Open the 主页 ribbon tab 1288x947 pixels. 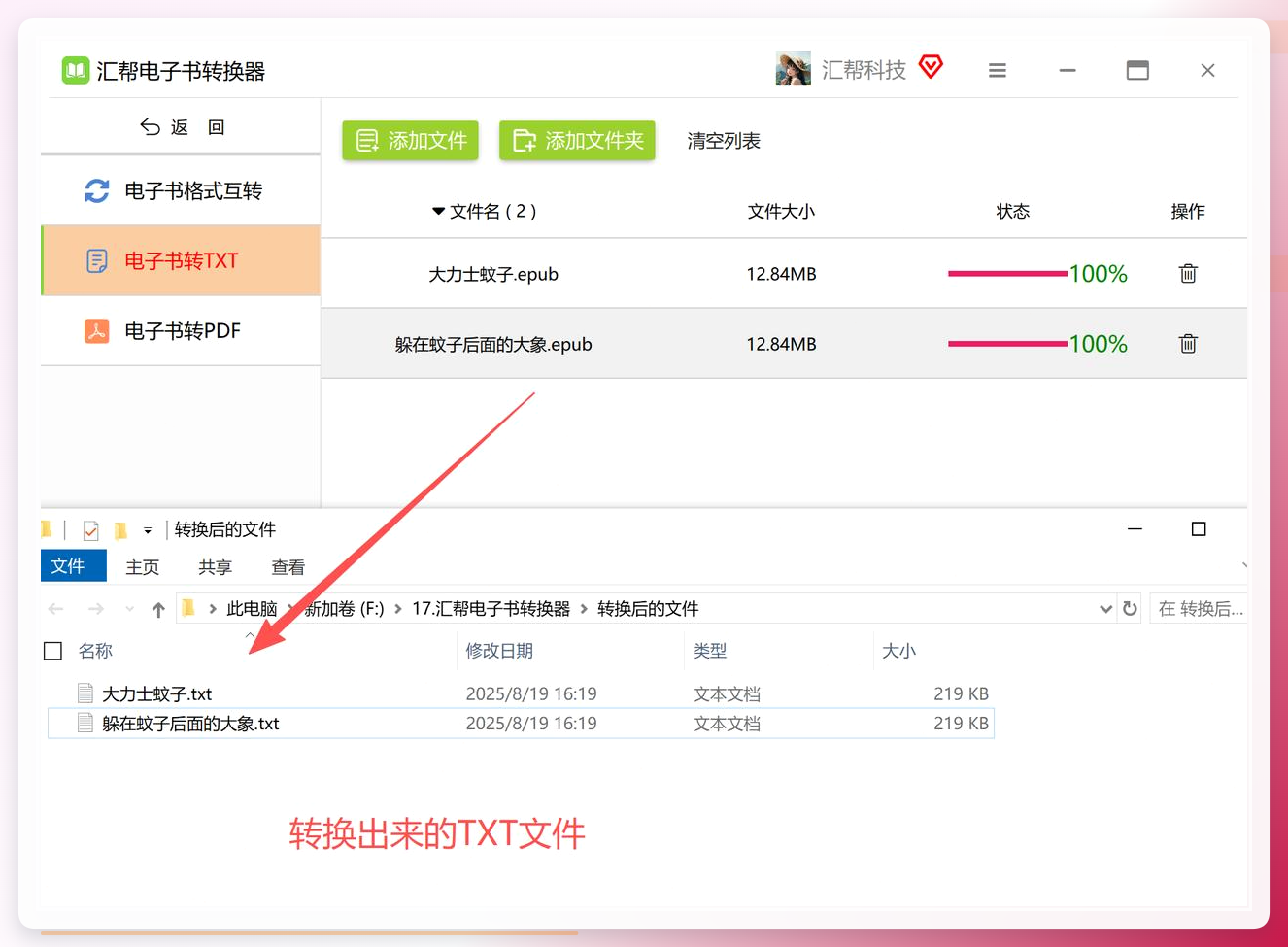(x=142, y=567)
